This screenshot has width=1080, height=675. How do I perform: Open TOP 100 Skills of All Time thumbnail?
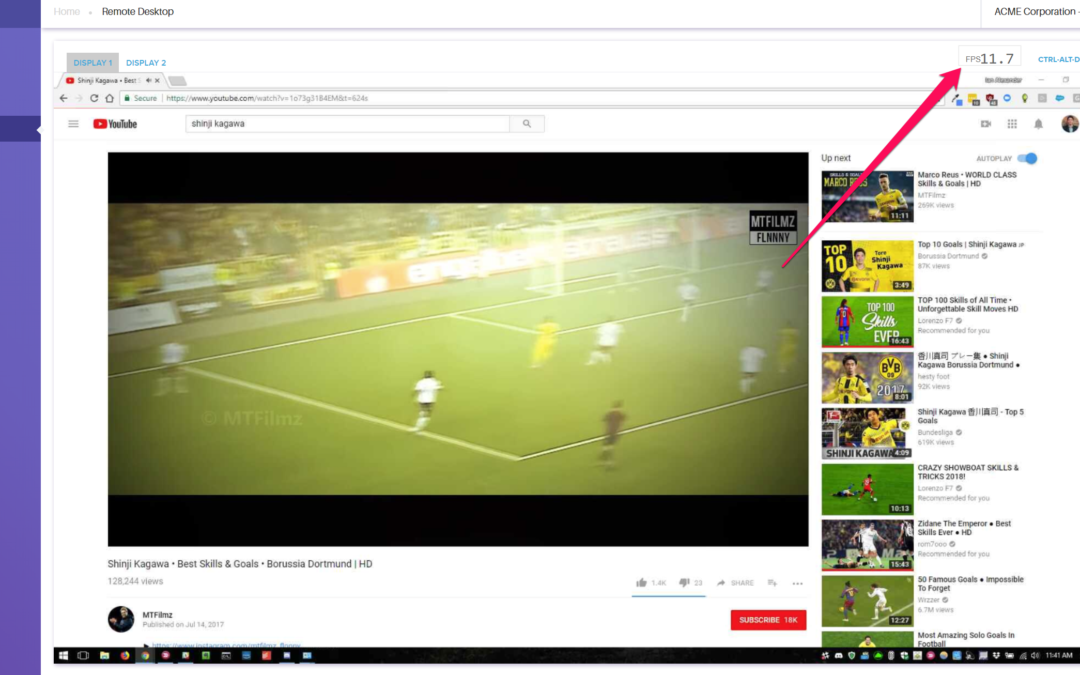(867, 322)
